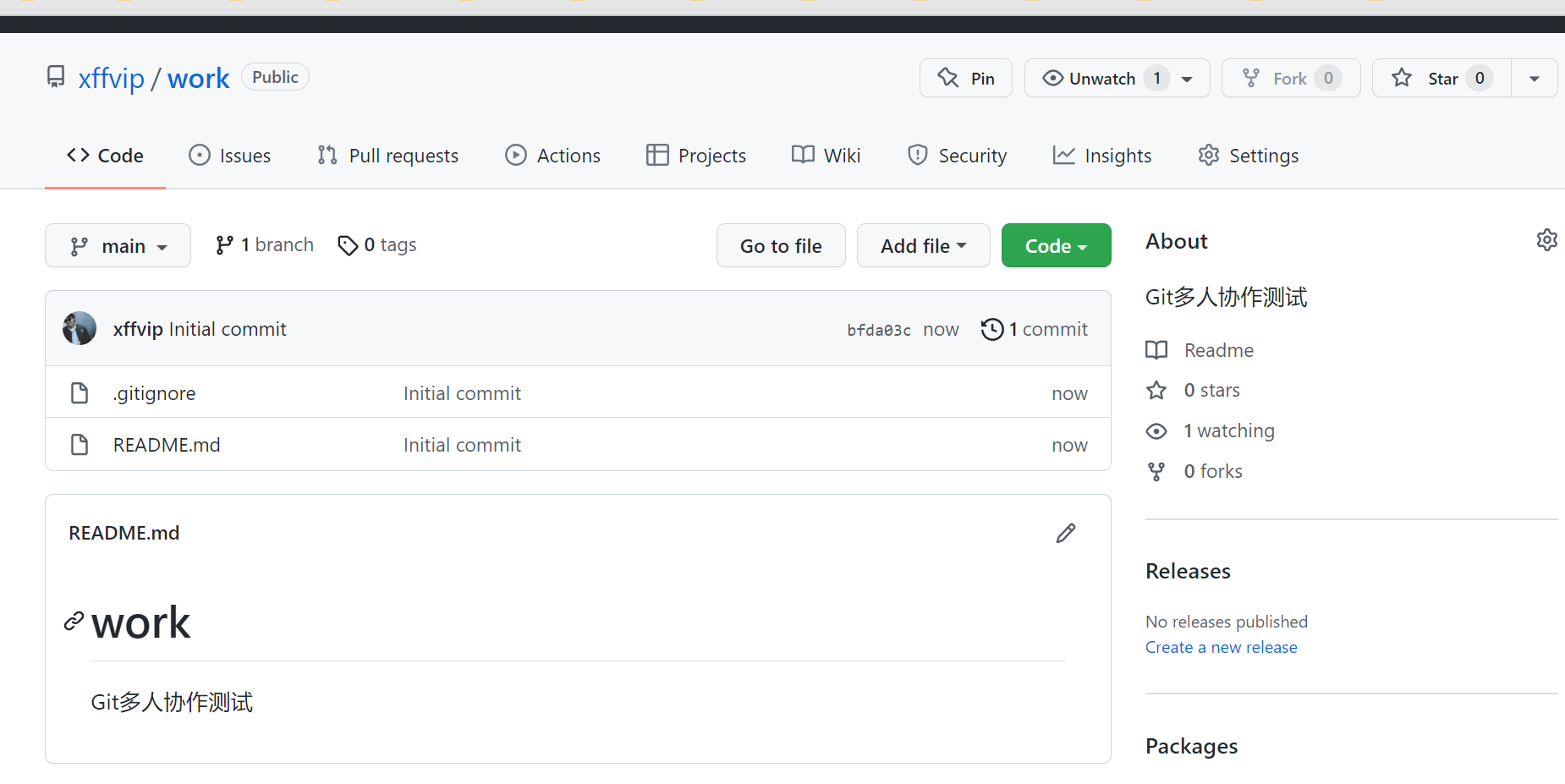
Task: Open Initial commit message on .gitignore row
Action: pos(462,393)
